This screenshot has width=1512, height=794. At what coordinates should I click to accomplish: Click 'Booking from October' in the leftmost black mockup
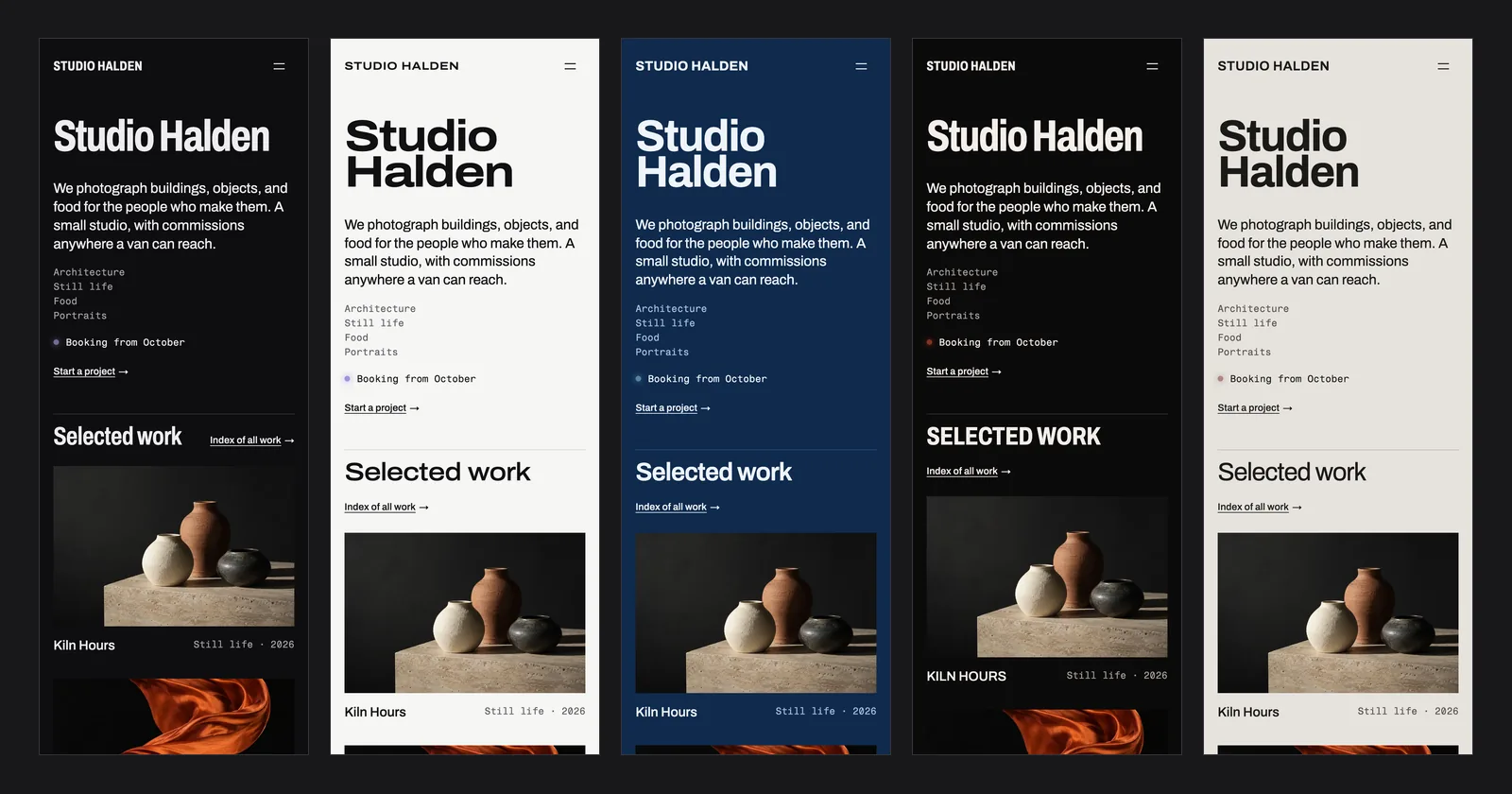click(x=125, y=342)
